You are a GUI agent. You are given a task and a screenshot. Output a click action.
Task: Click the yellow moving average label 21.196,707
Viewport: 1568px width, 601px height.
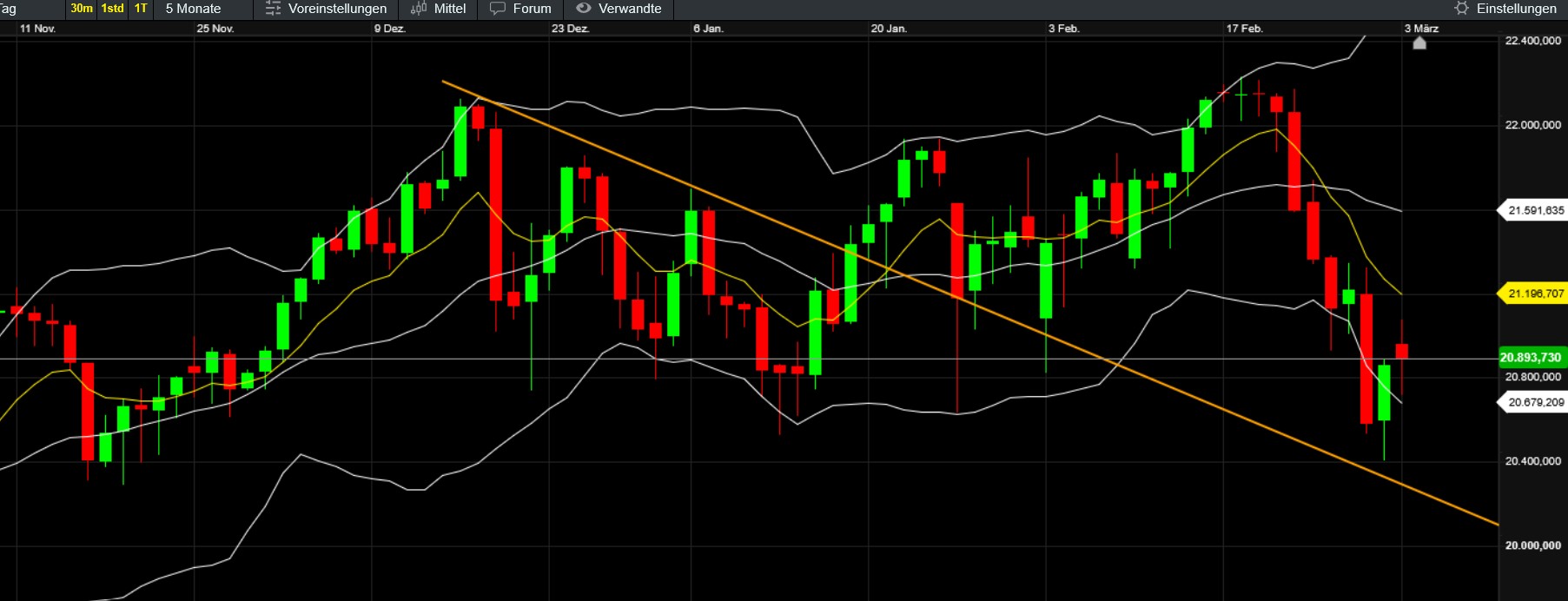[1533, 294]
